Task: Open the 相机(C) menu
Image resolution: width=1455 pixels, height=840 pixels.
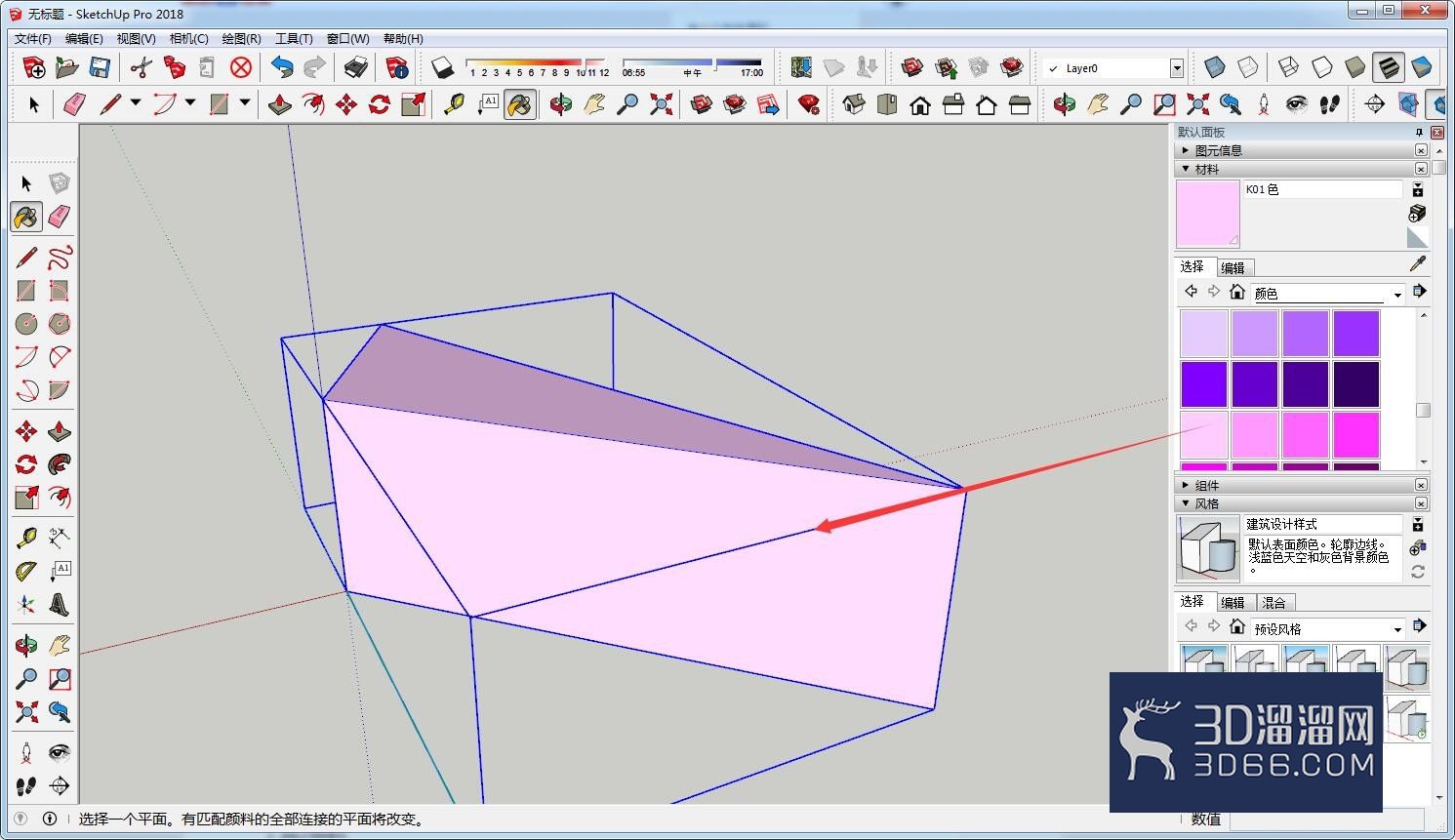Action: click(x=189, y=38)
